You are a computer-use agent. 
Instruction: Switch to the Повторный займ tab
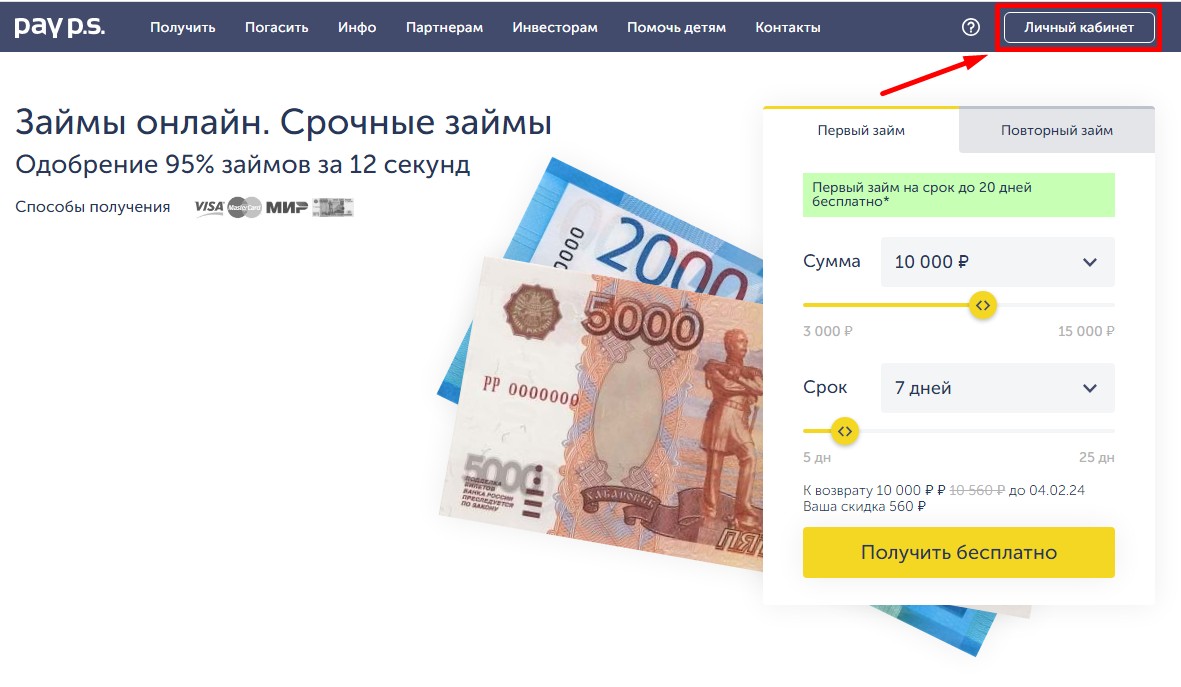1057,130
